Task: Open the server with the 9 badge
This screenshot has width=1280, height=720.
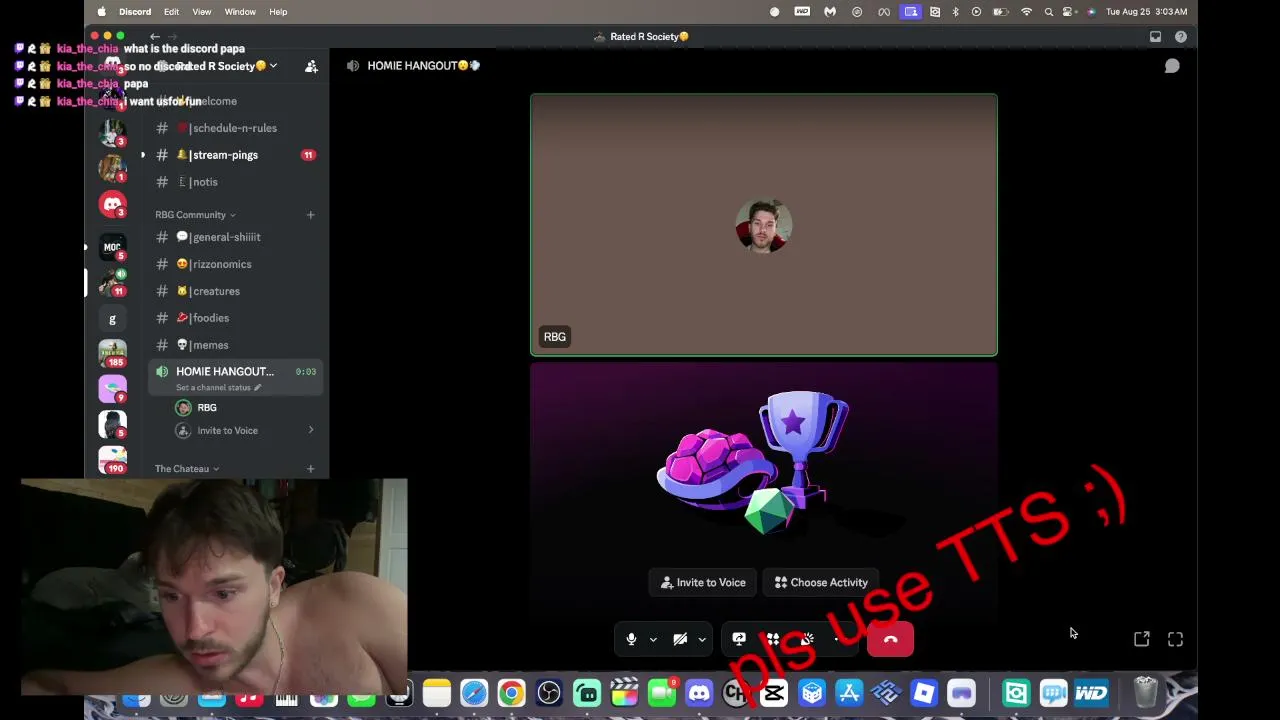Action: tap(112, 388)
